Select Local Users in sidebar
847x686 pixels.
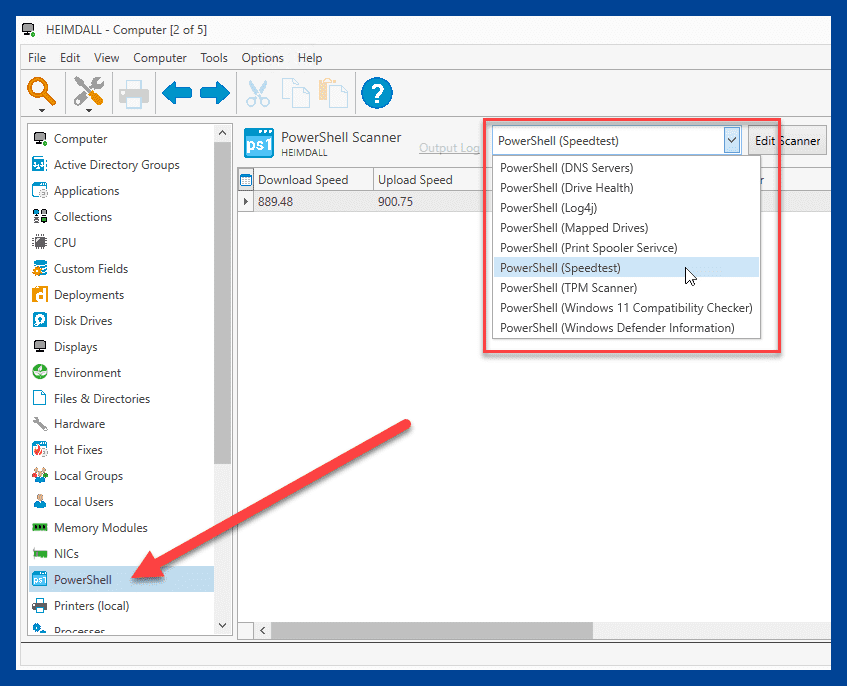pos(122,502)
